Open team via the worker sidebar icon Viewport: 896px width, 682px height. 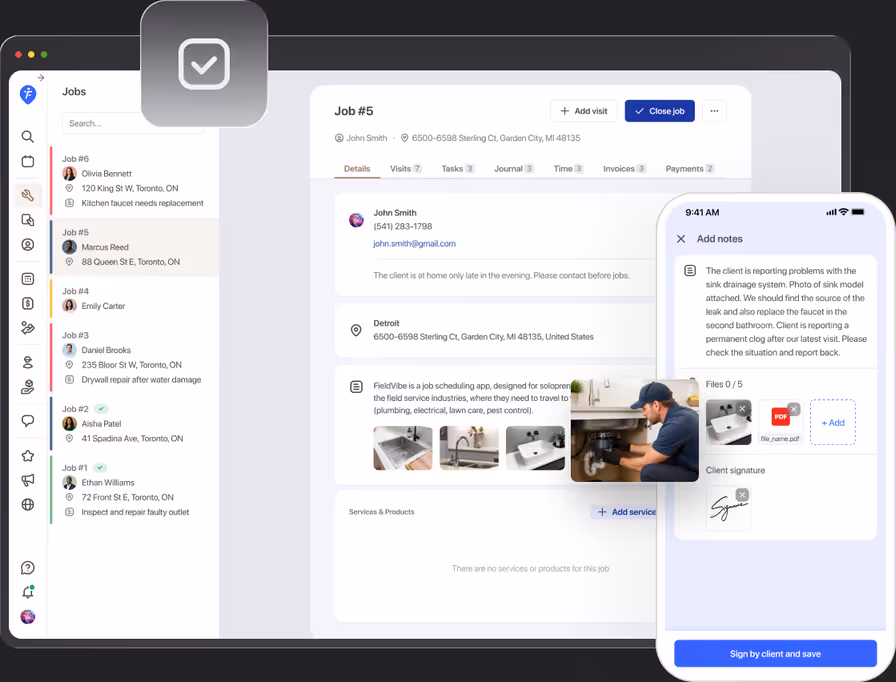[27, 362]
